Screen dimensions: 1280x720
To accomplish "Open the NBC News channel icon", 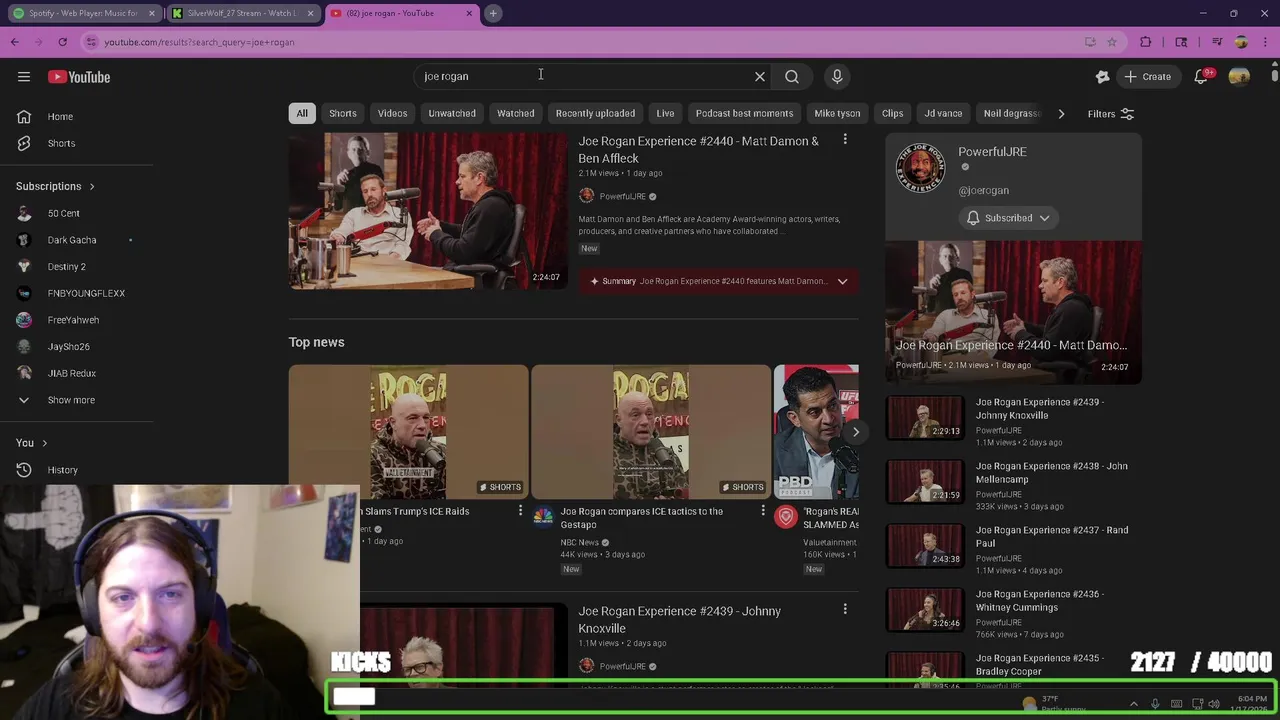I will pos(543,516).
